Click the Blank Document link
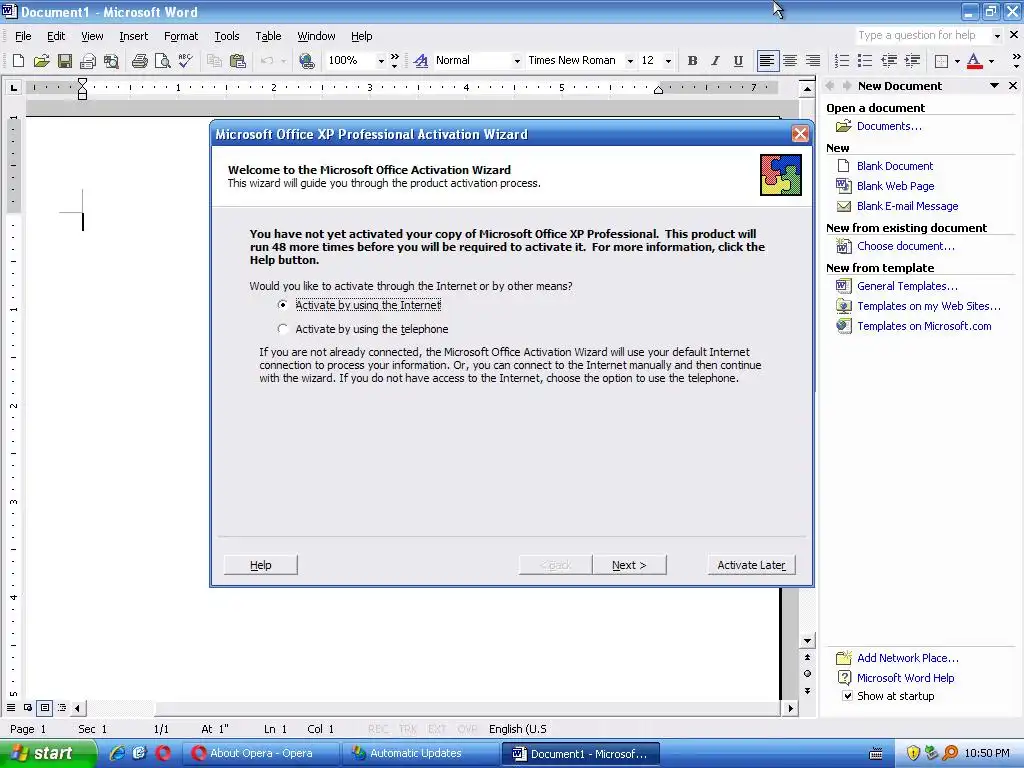The height and width of the screenshot is (768, 1024). click(895, 166)
